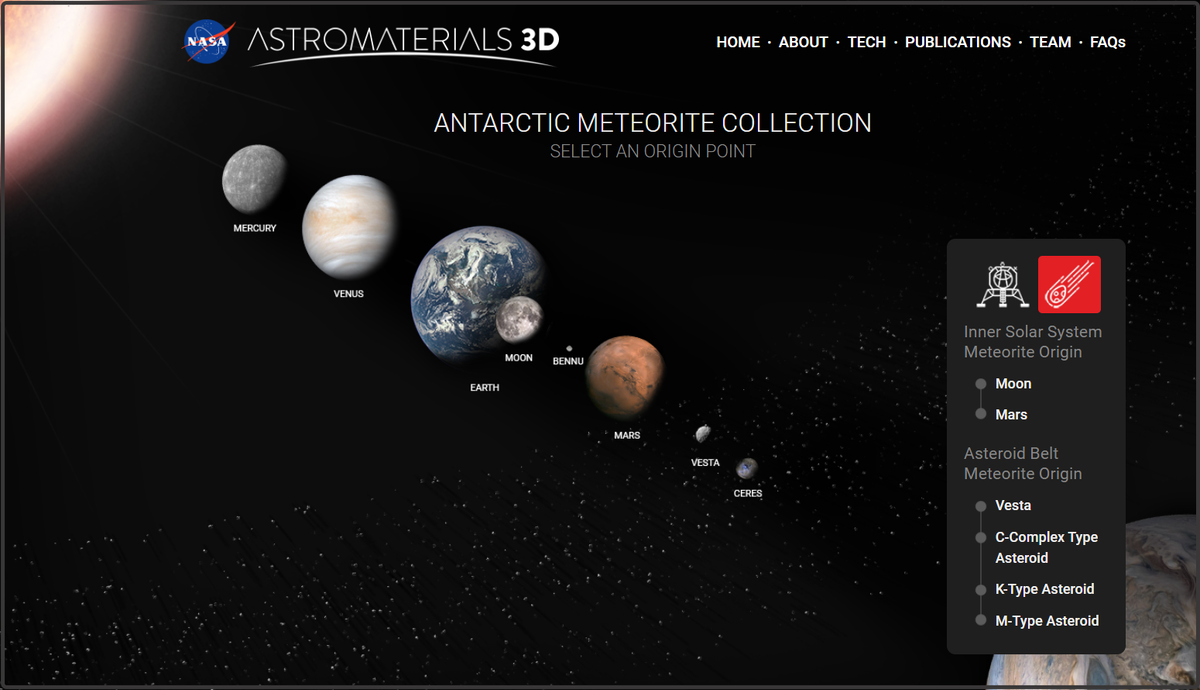Image resolution: width=1200 pixels, height=690 pixels.
Task: Choose Moon in the origin list
Action: (x=1013, y=384)
